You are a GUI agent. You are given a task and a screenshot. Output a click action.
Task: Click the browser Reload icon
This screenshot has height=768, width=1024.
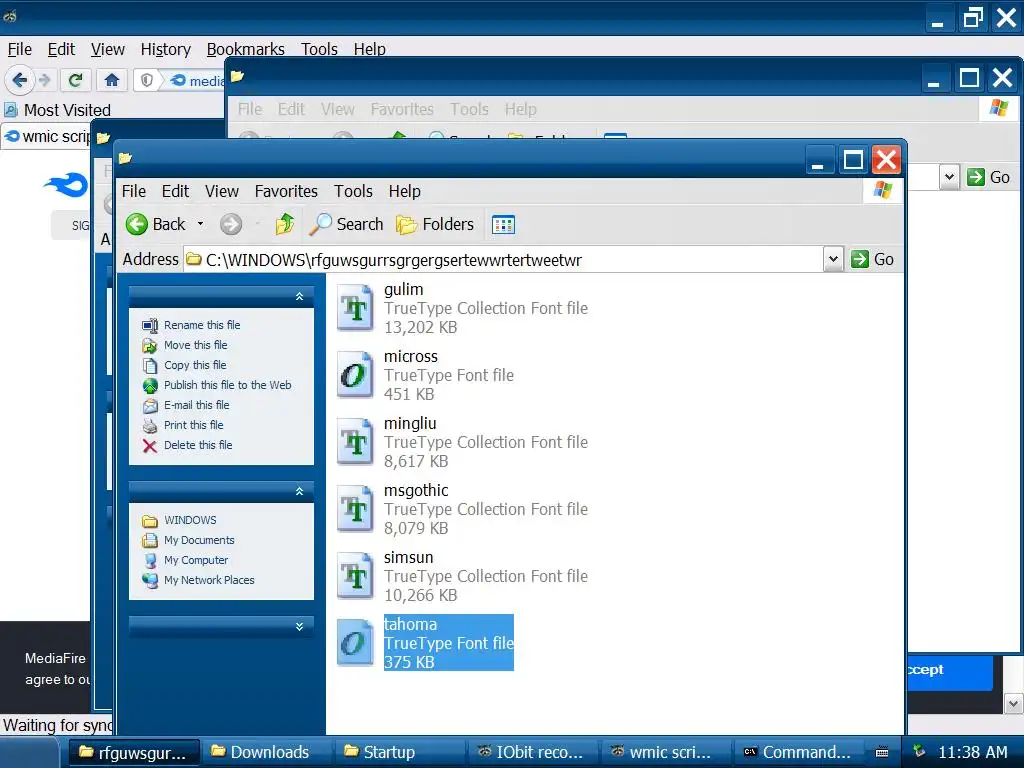(x=76, y=80)
